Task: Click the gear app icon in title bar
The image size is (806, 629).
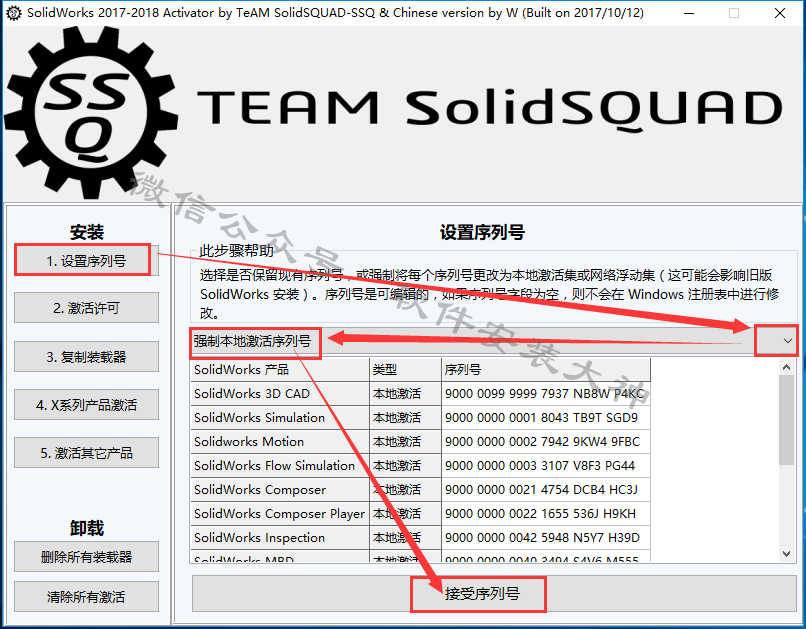Action: click(x=13, y=13)
